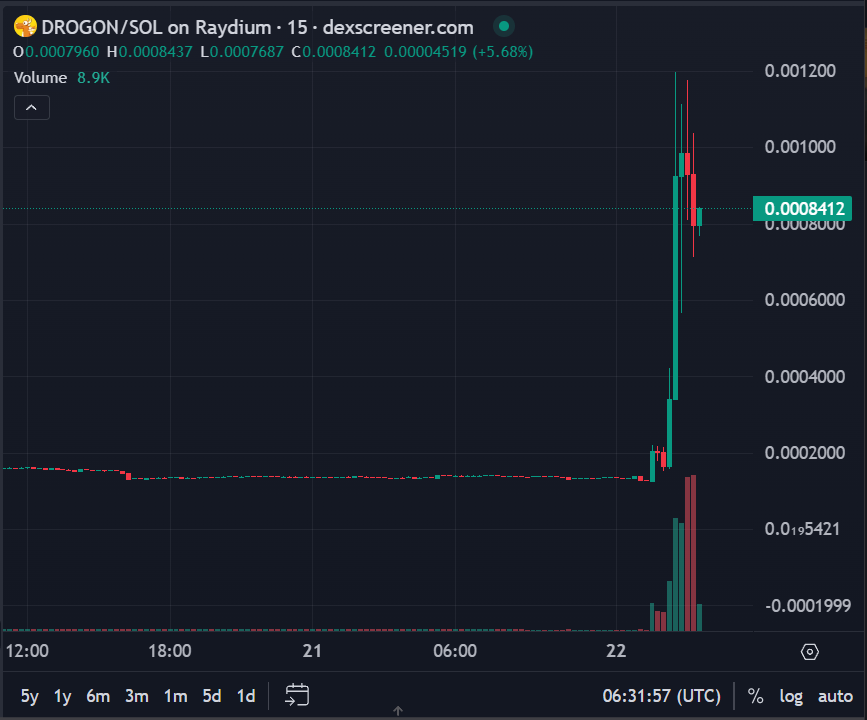Image resolution: width=867 pixels, height=720 pixels.
Task: Click the Volume indicator label
Action: click(40, 78)
